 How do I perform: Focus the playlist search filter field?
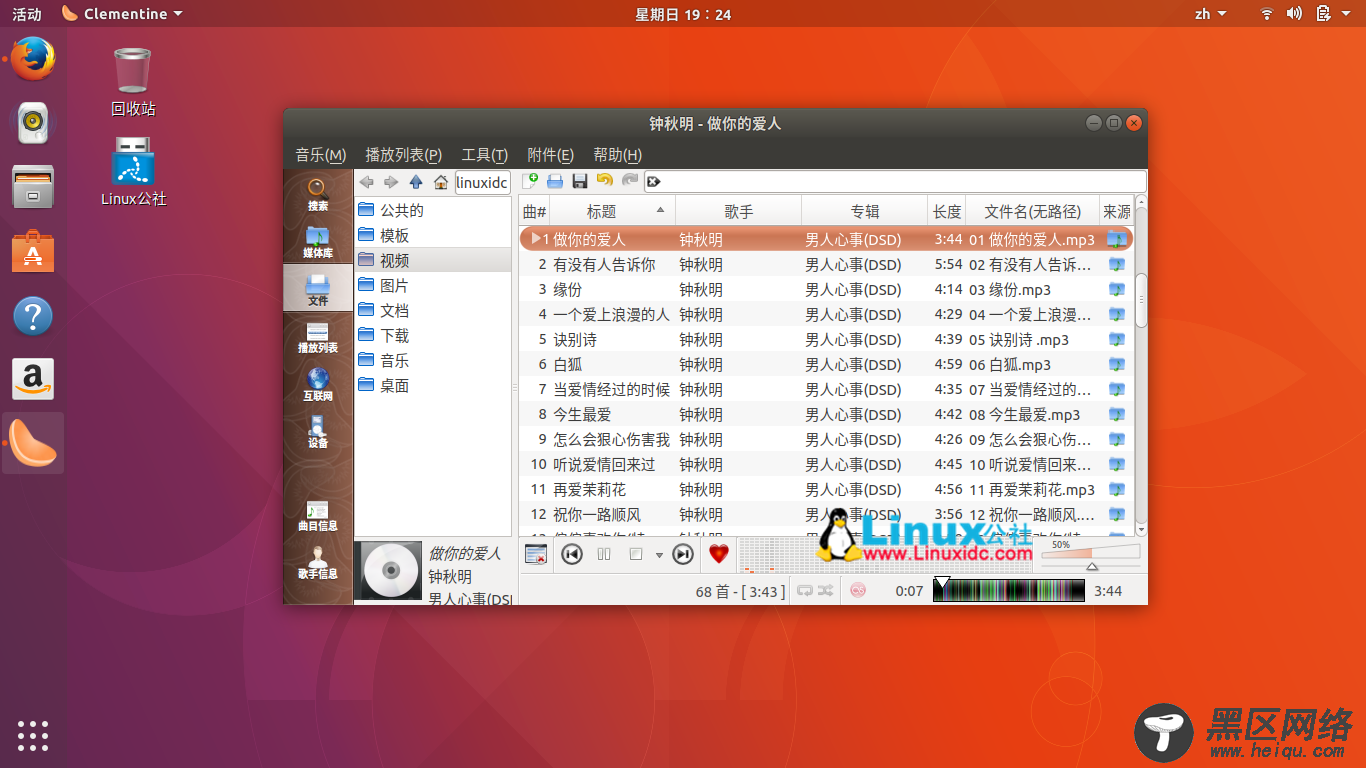[x=895, y=181]
